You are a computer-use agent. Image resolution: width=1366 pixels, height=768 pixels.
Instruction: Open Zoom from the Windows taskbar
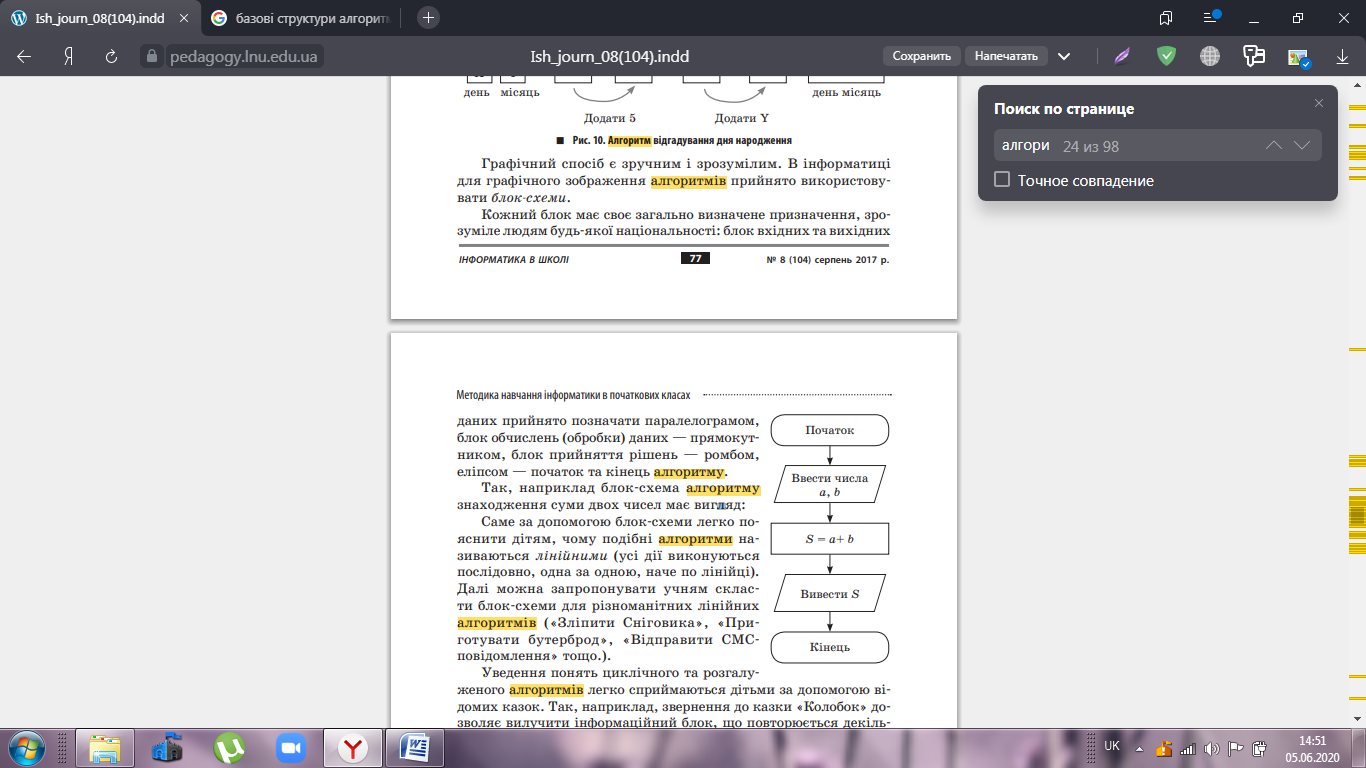point(291,748)
